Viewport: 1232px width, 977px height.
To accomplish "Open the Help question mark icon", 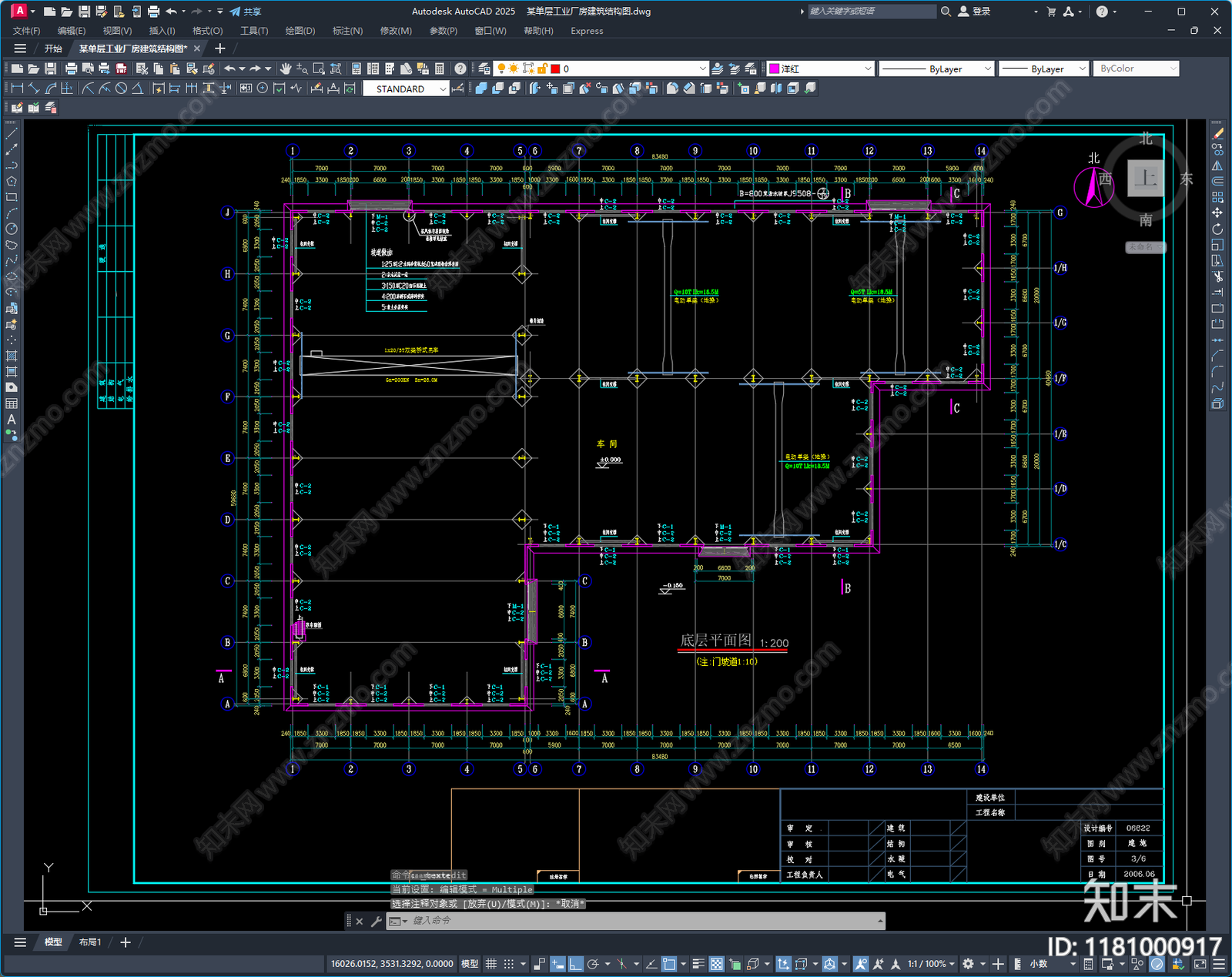I will click(460, 69).
